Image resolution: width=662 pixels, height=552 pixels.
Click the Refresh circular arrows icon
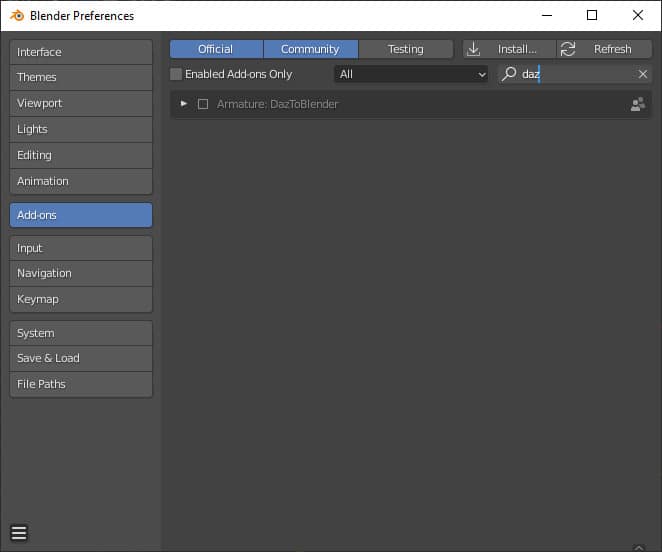567,49
